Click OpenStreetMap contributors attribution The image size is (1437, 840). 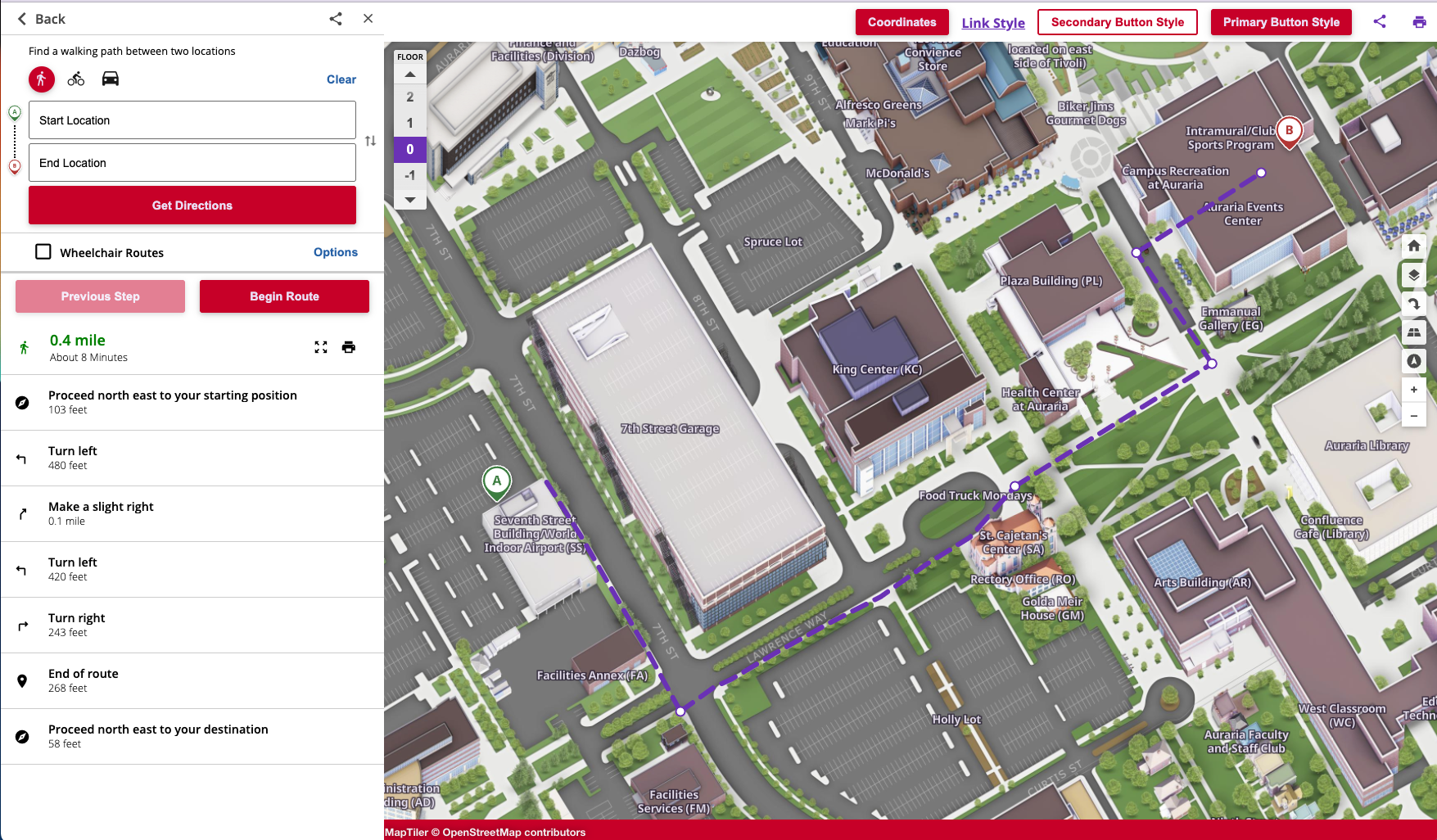click(514, 832)
